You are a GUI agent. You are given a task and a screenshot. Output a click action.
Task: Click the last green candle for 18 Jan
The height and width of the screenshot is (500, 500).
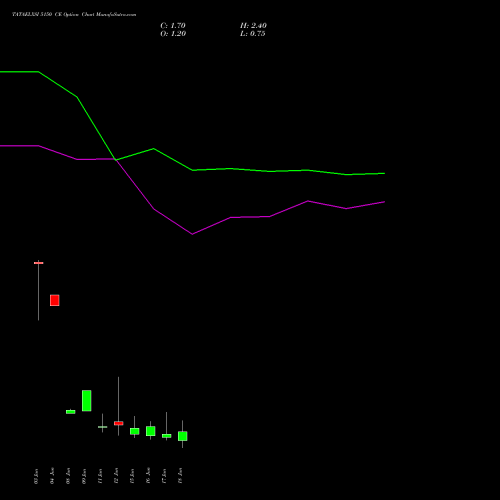(183, 436)
